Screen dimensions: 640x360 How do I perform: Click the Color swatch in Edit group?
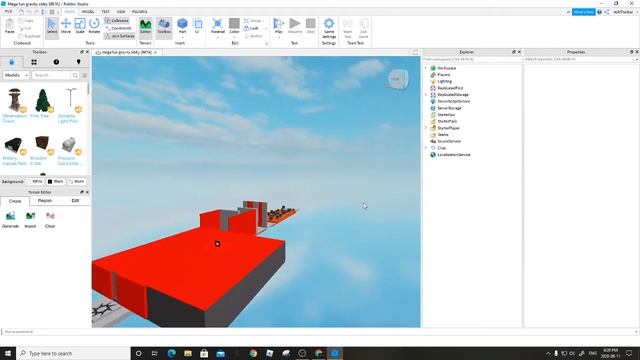(234, 23)
